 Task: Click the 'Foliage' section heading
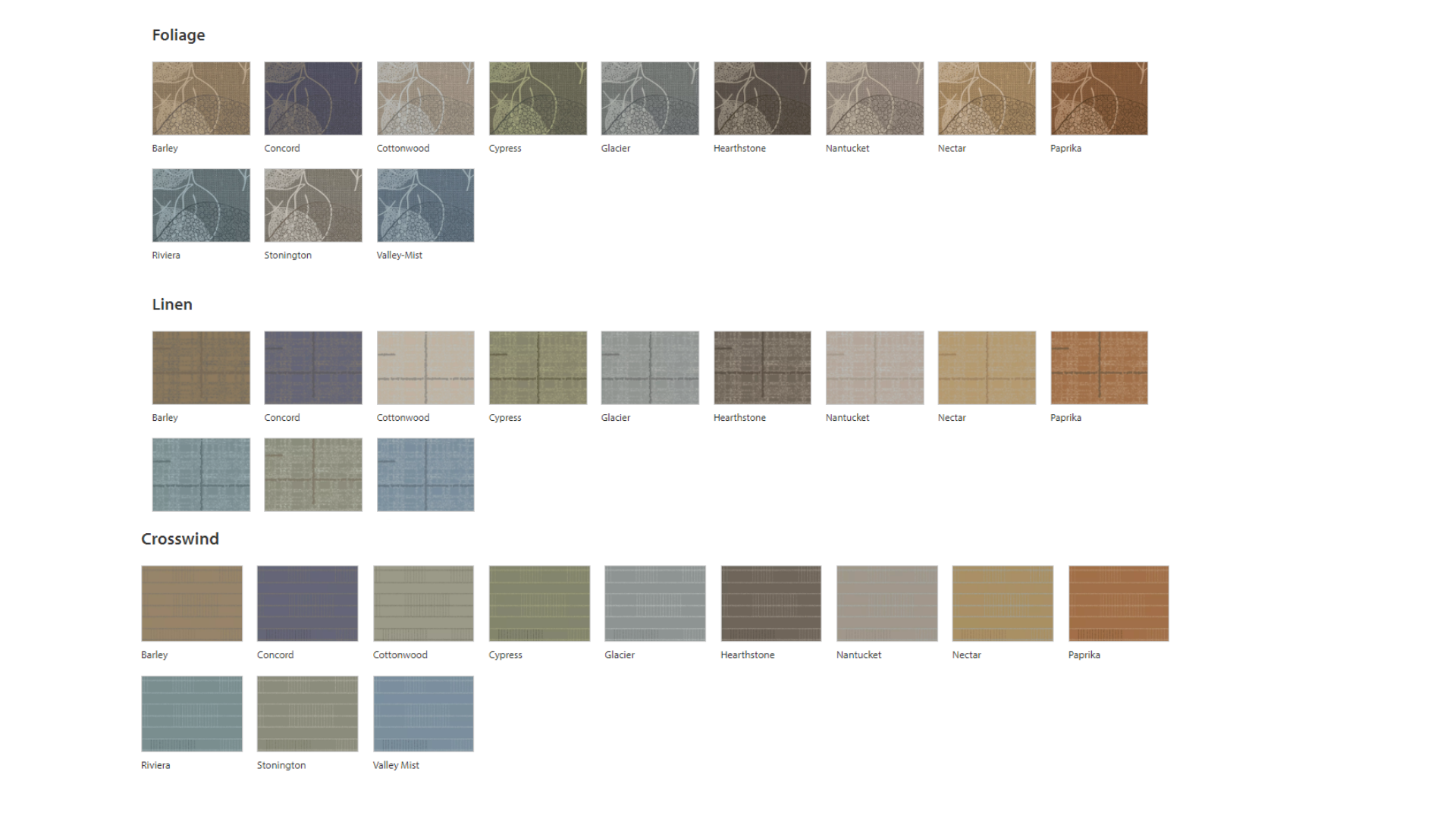[178, 36]
